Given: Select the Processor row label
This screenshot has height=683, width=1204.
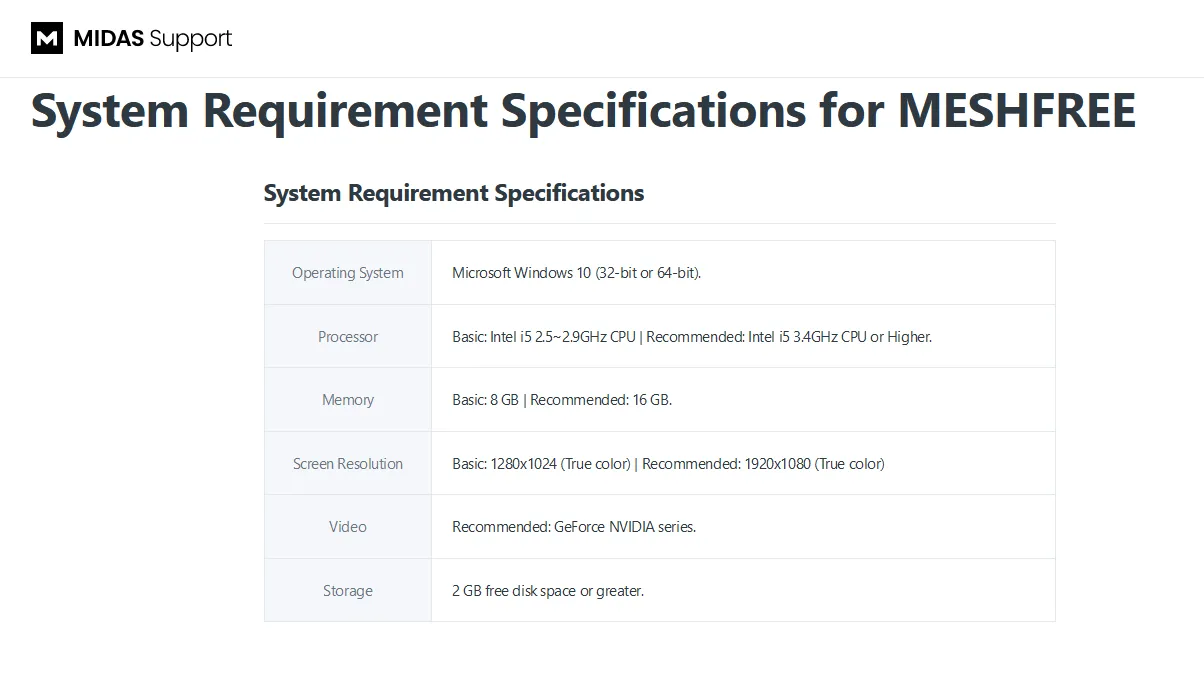Looking at the screenshot, I should [x=348, y=337].
